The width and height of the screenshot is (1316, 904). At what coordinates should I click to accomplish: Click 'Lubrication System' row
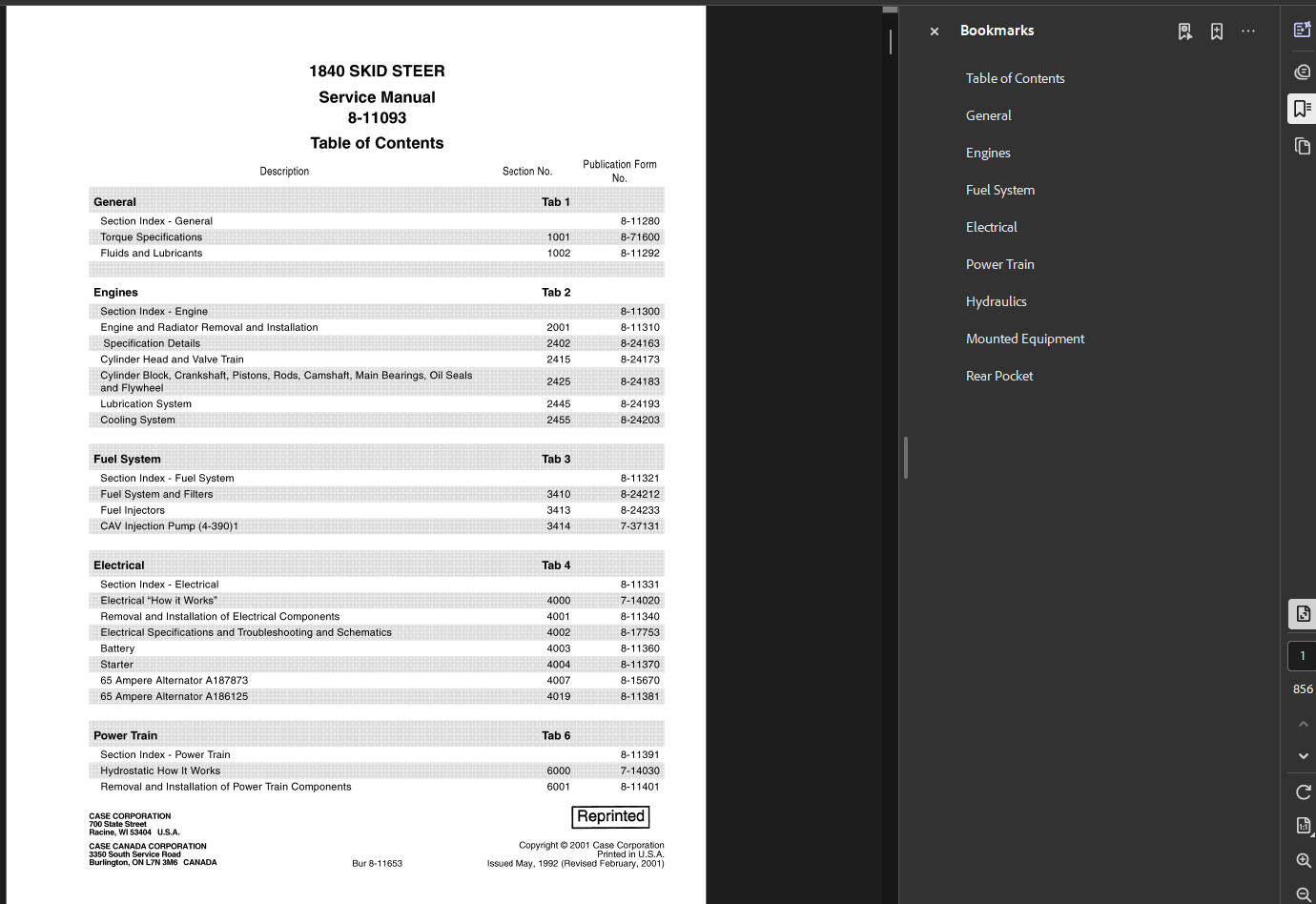click(377, 404)
